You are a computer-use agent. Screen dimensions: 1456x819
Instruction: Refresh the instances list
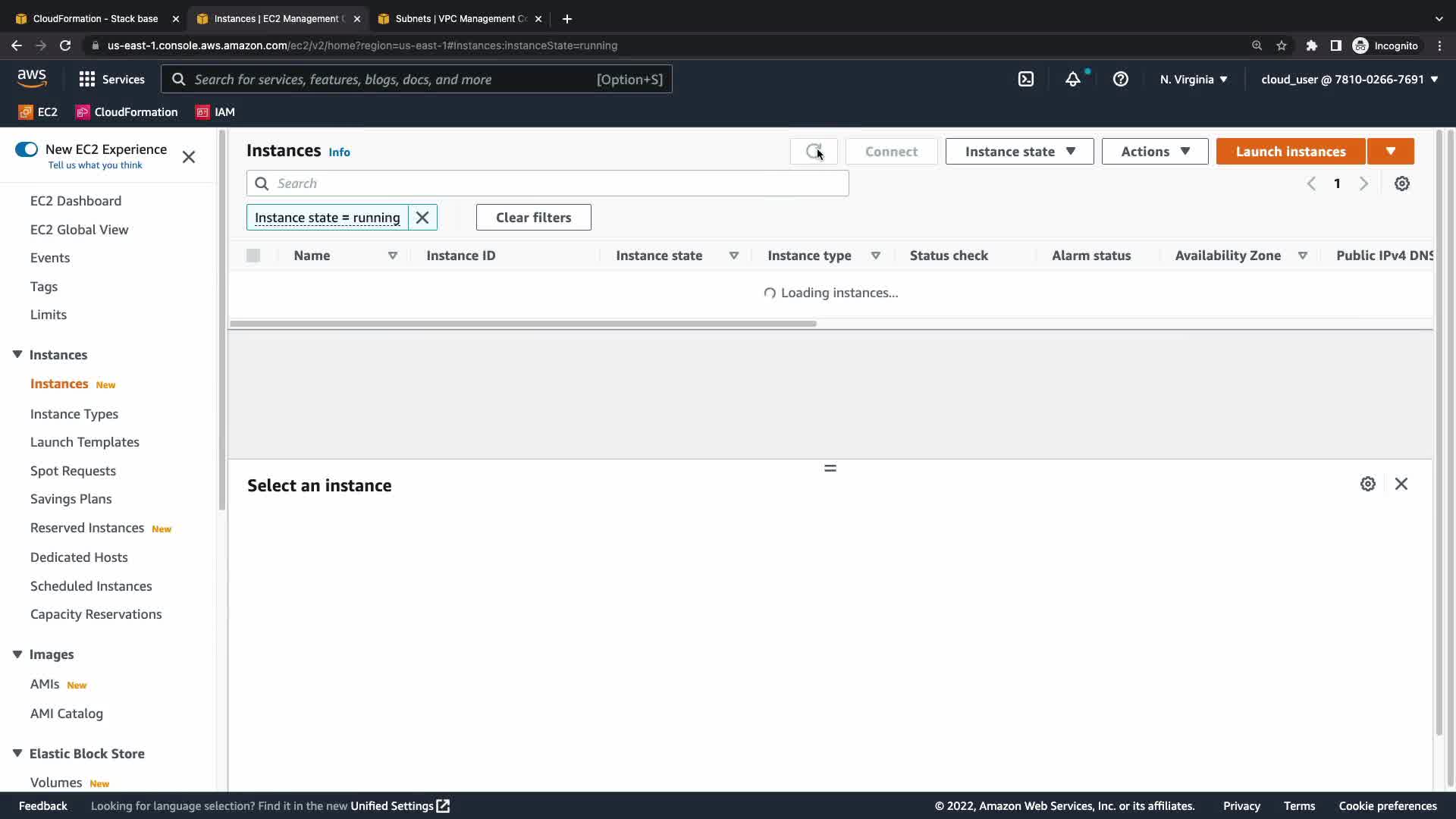[813, 152]
